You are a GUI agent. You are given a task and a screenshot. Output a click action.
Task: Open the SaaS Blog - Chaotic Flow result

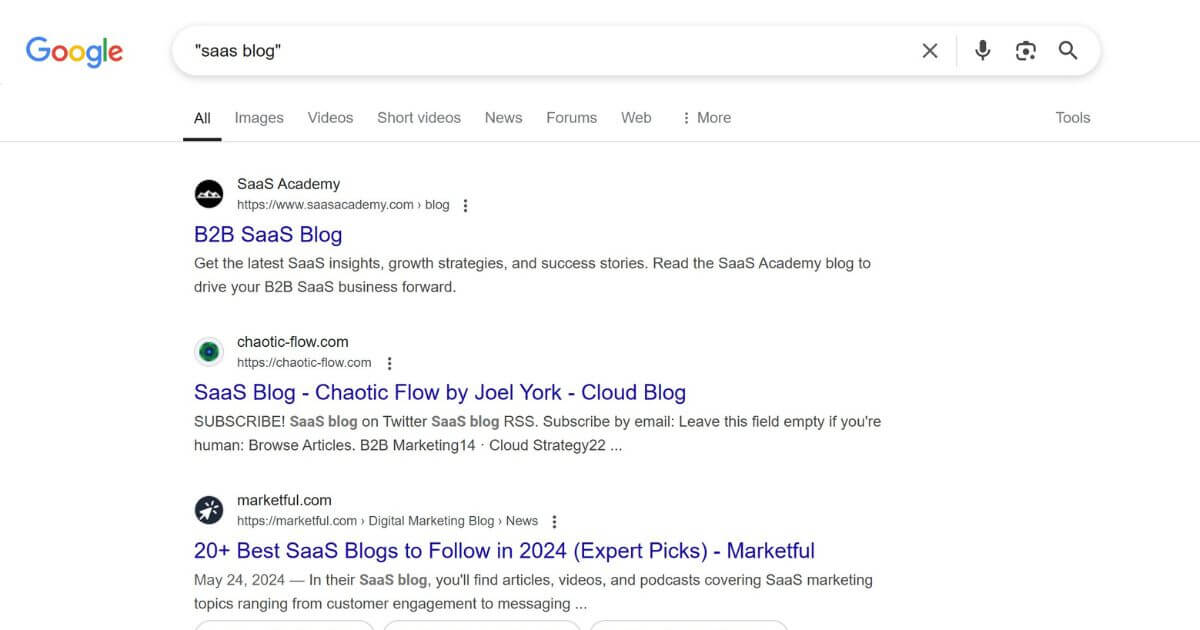point(440,393)
